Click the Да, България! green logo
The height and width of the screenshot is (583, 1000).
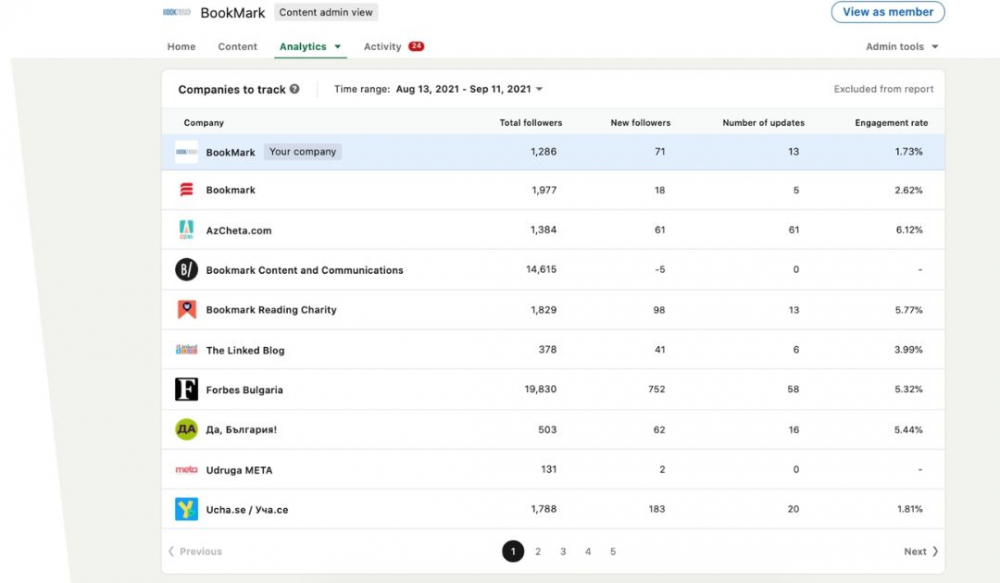(186, 429)
